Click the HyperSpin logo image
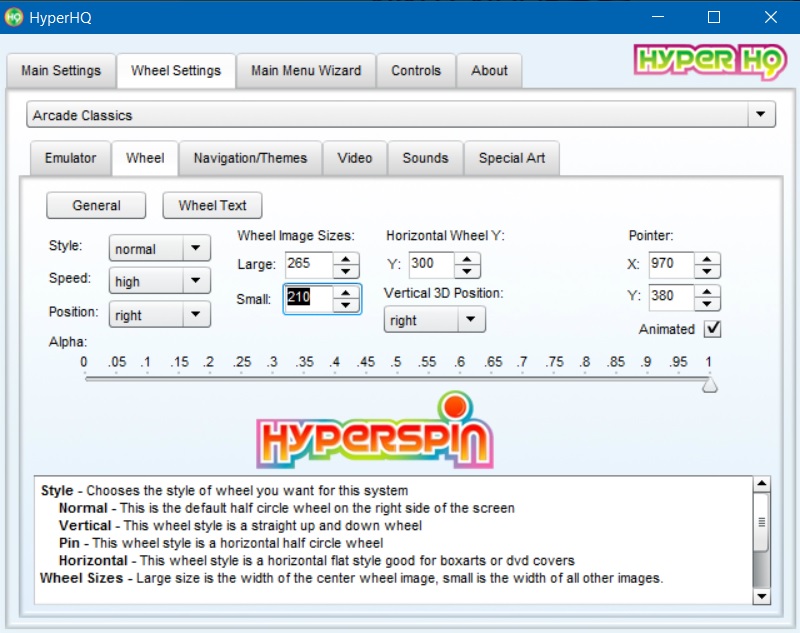This screenshot has width=800, height=633. pyautogui.click(x=374, y=431)
